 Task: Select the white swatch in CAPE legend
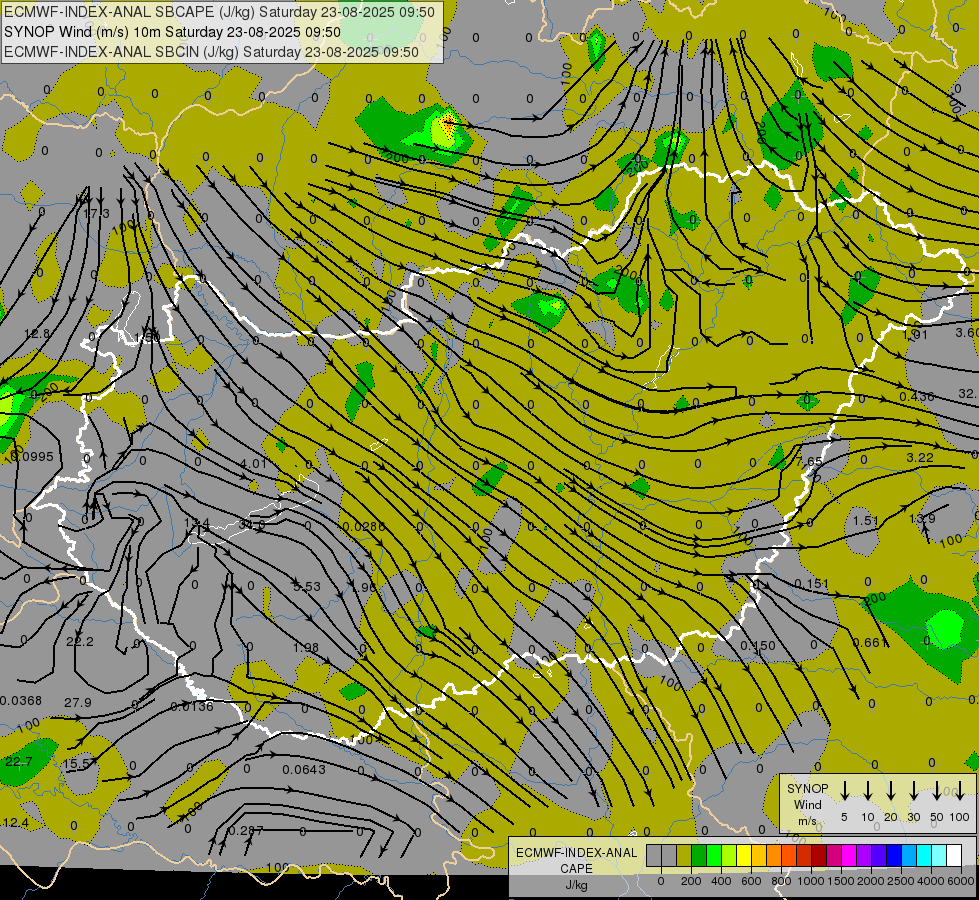coord(953,855)
